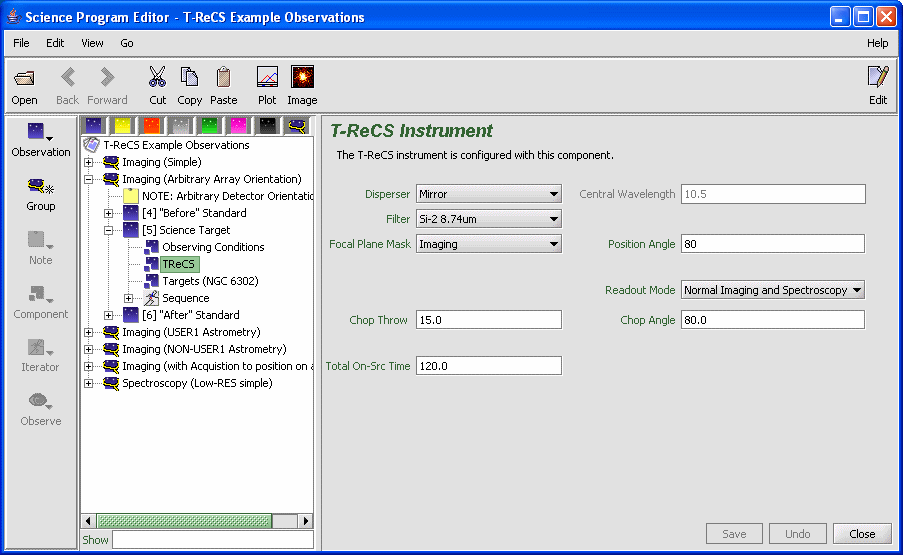
Task: Open the Disperser dropdown
Action: tap(488, 194)
